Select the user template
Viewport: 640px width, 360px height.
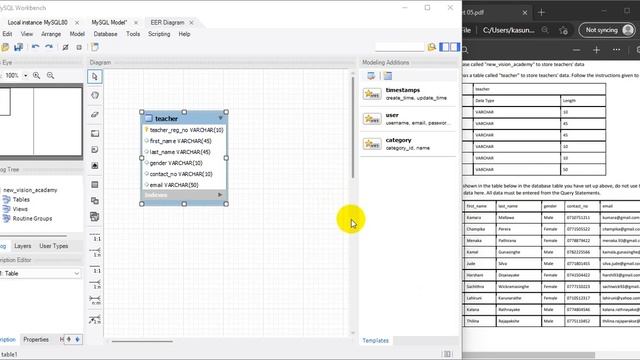[x=408, y=119]
